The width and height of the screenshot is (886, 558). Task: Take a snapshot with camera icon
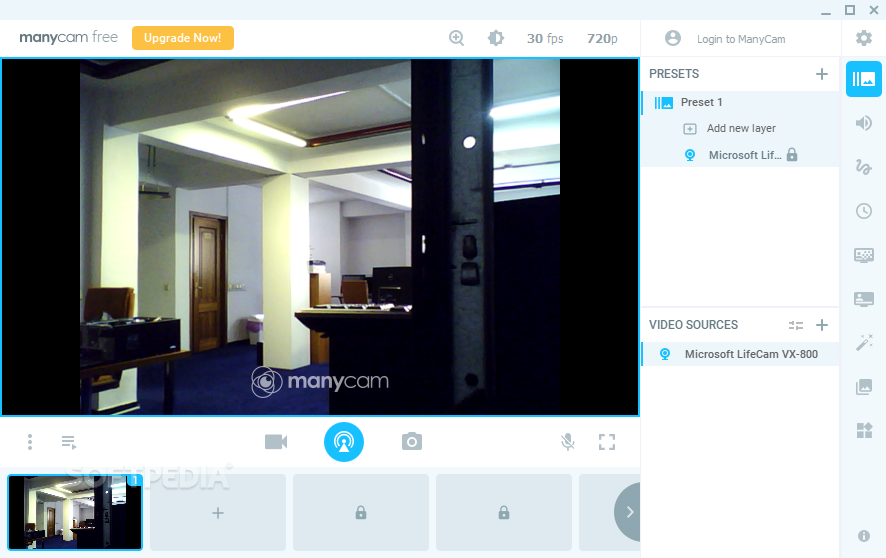tap(412, 442)
